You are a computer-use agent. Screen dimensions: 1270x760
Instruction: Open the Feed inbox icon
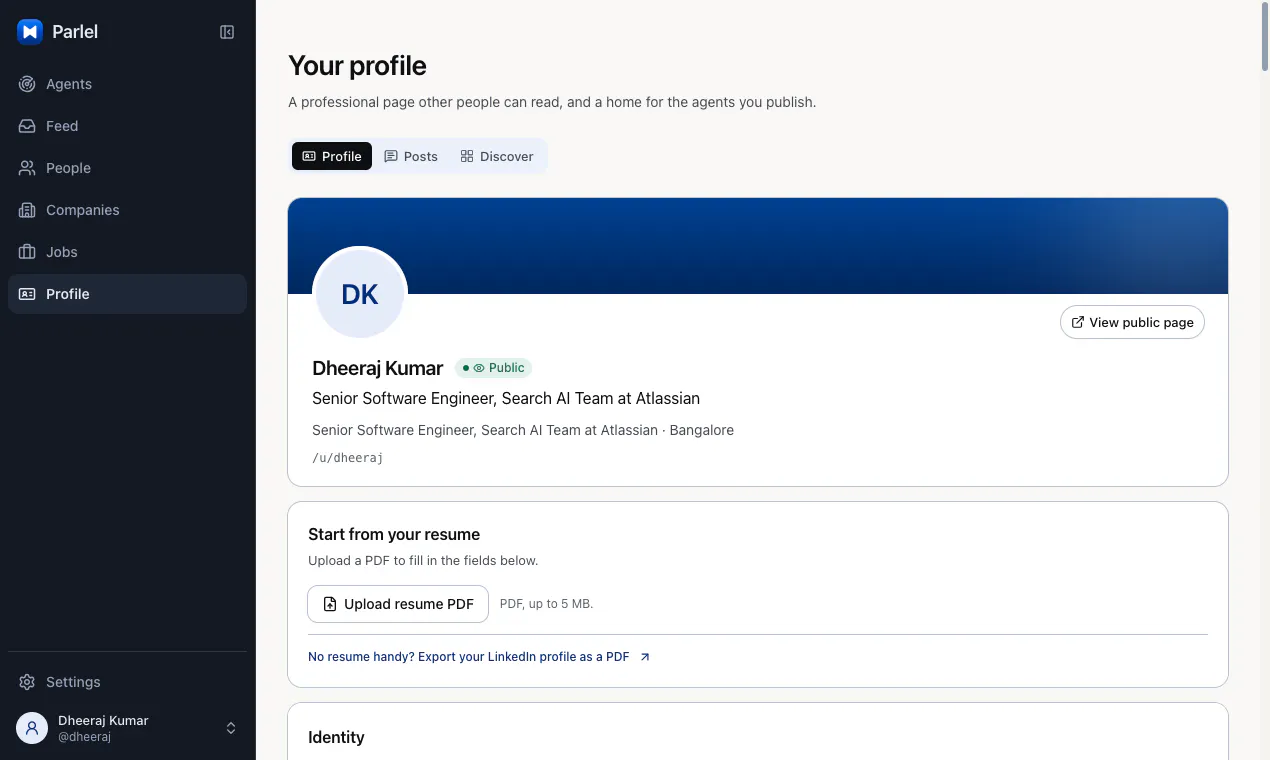click(x=27, y=126)
